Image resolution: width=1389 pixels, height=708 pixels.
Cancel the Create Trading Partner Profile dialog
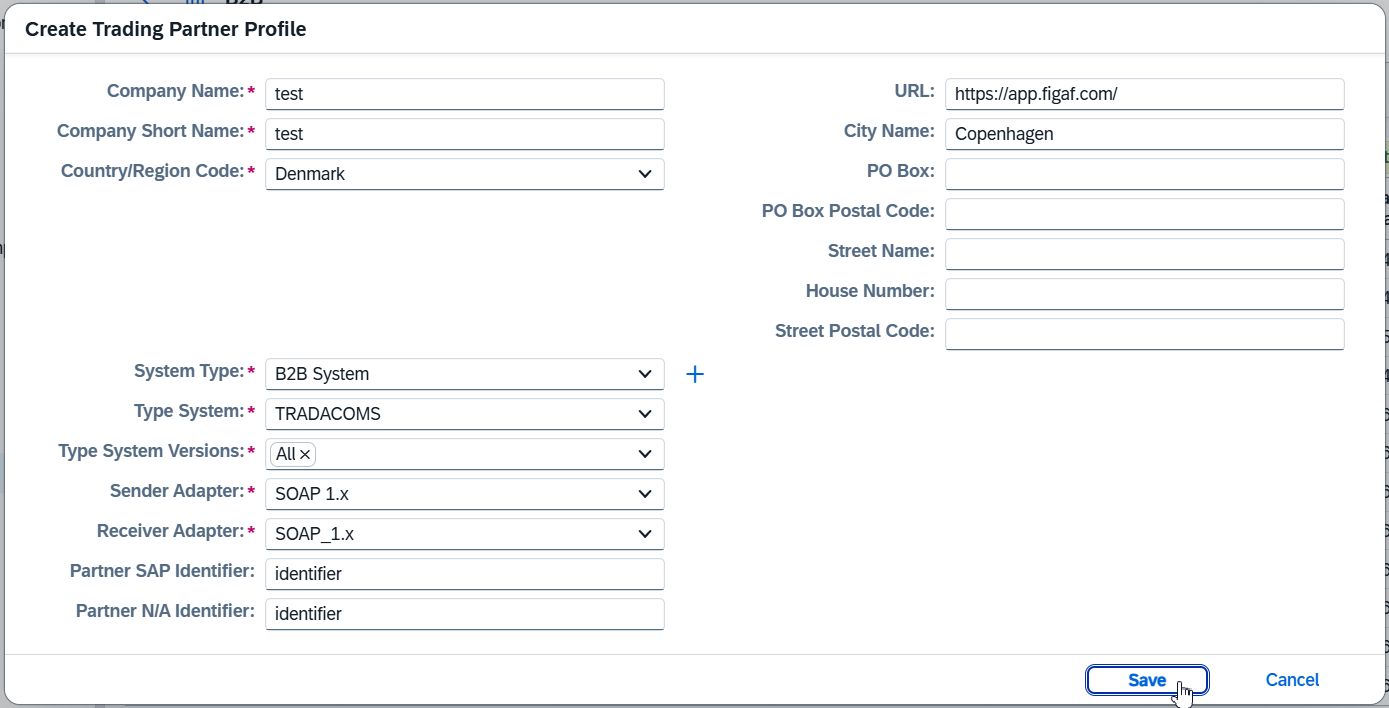(1292, 680)
